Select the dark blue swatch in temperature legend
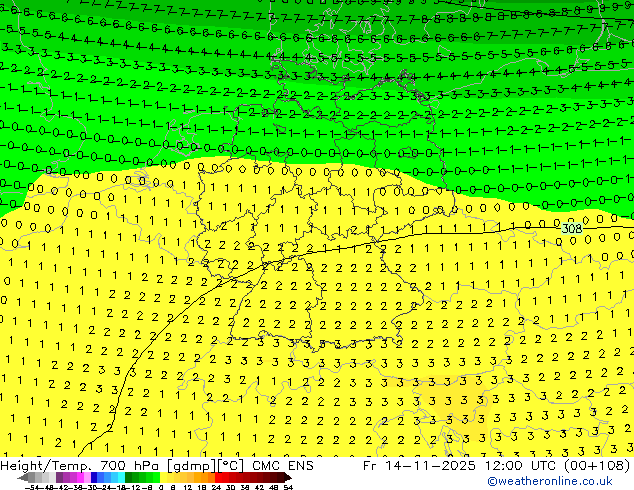The width and height of the screenshot is (634, 490). (94, 478)
